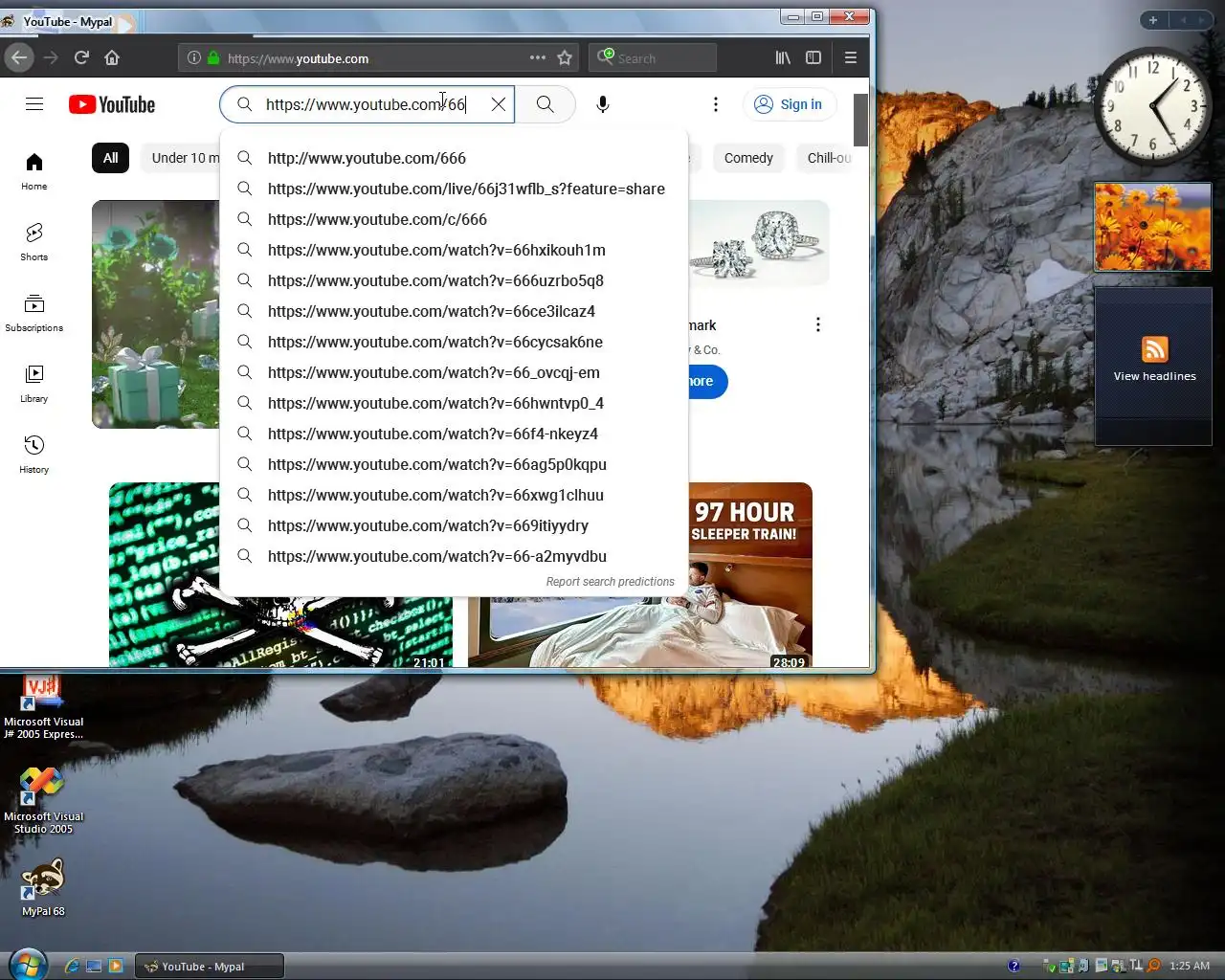Image resolution: width=1225 pixels, height=980 pixels.
Task: Submit YouTube search with magnifier button
Action: point(546,104)
